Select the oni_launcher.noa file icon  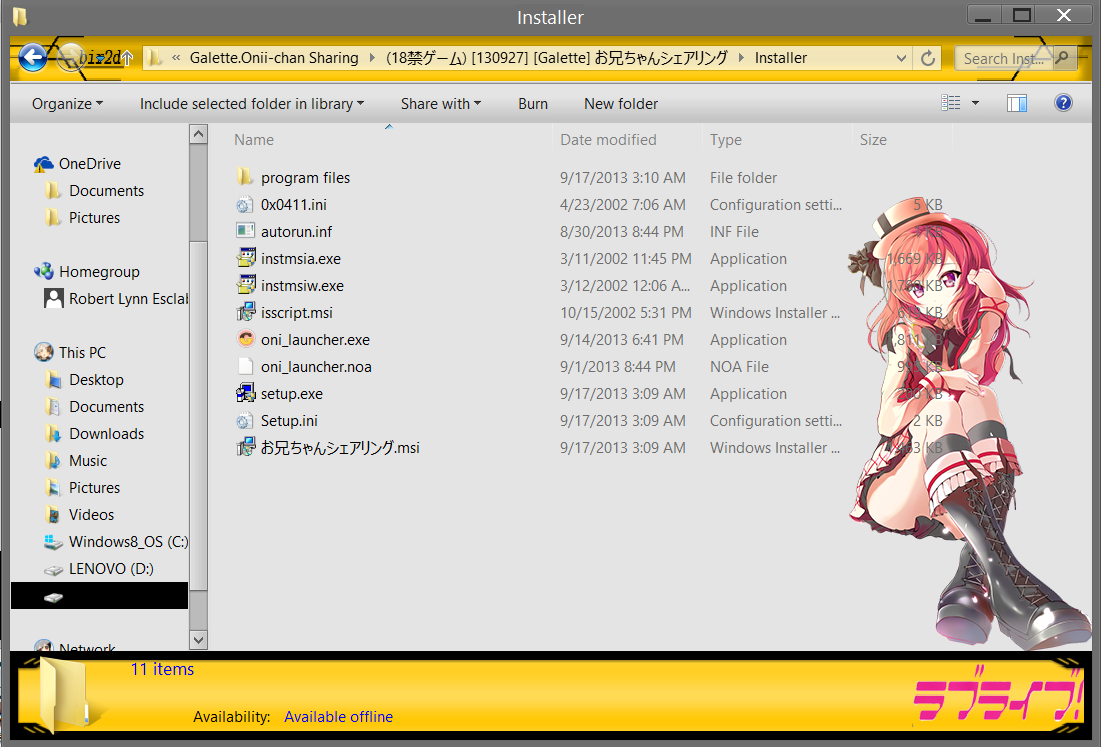pos(245,366)
